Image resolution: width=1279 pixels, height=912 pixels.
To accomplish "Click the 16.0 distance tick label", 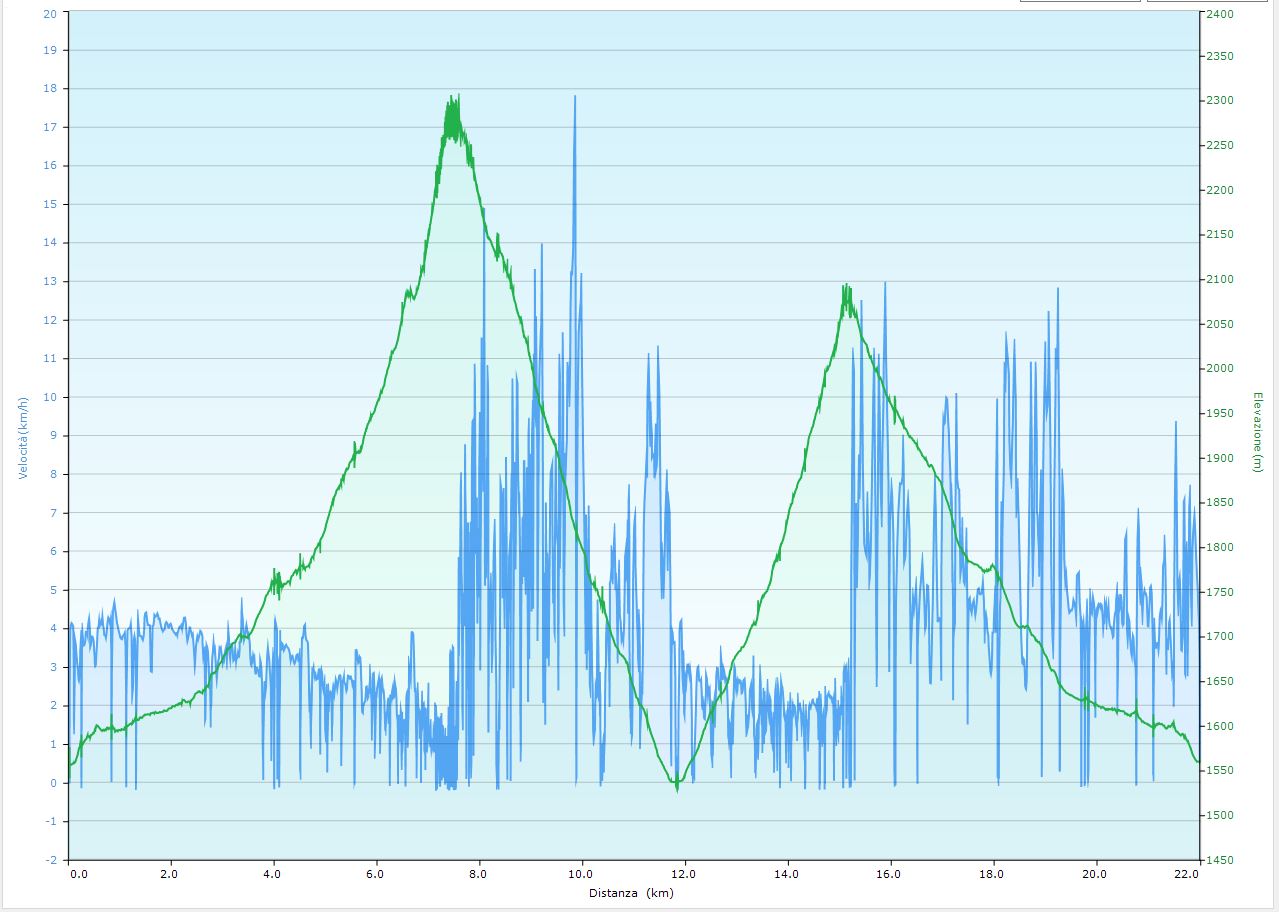I will (890, 873).
